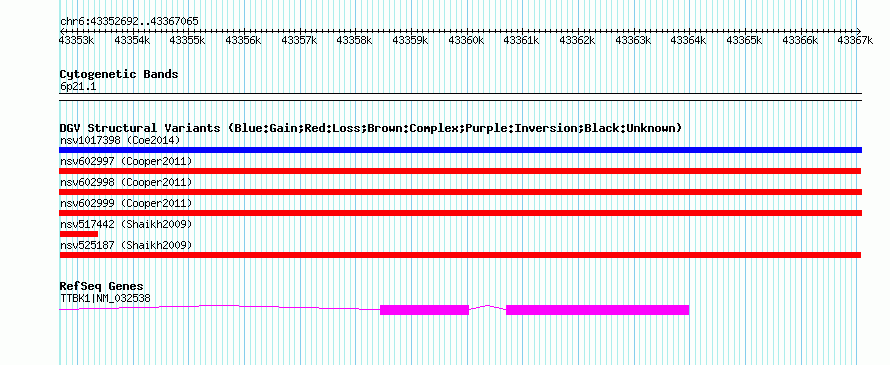Image resolution: width=890 pixels, height=365 pixels.
Task: Open the nsv602998 (Cooper2011) variant label
Action: (x=126, y=182)
